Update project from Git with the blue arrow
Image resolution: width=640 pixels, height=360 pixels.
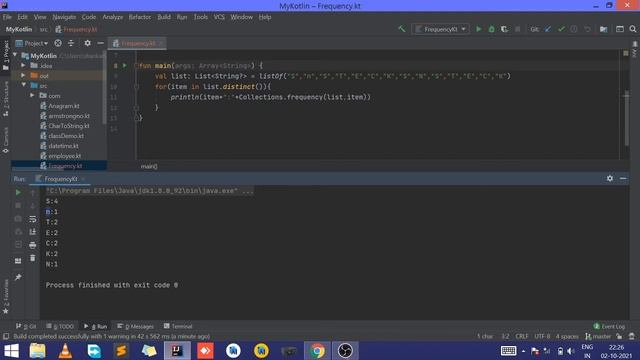click(x=548, y=29)
